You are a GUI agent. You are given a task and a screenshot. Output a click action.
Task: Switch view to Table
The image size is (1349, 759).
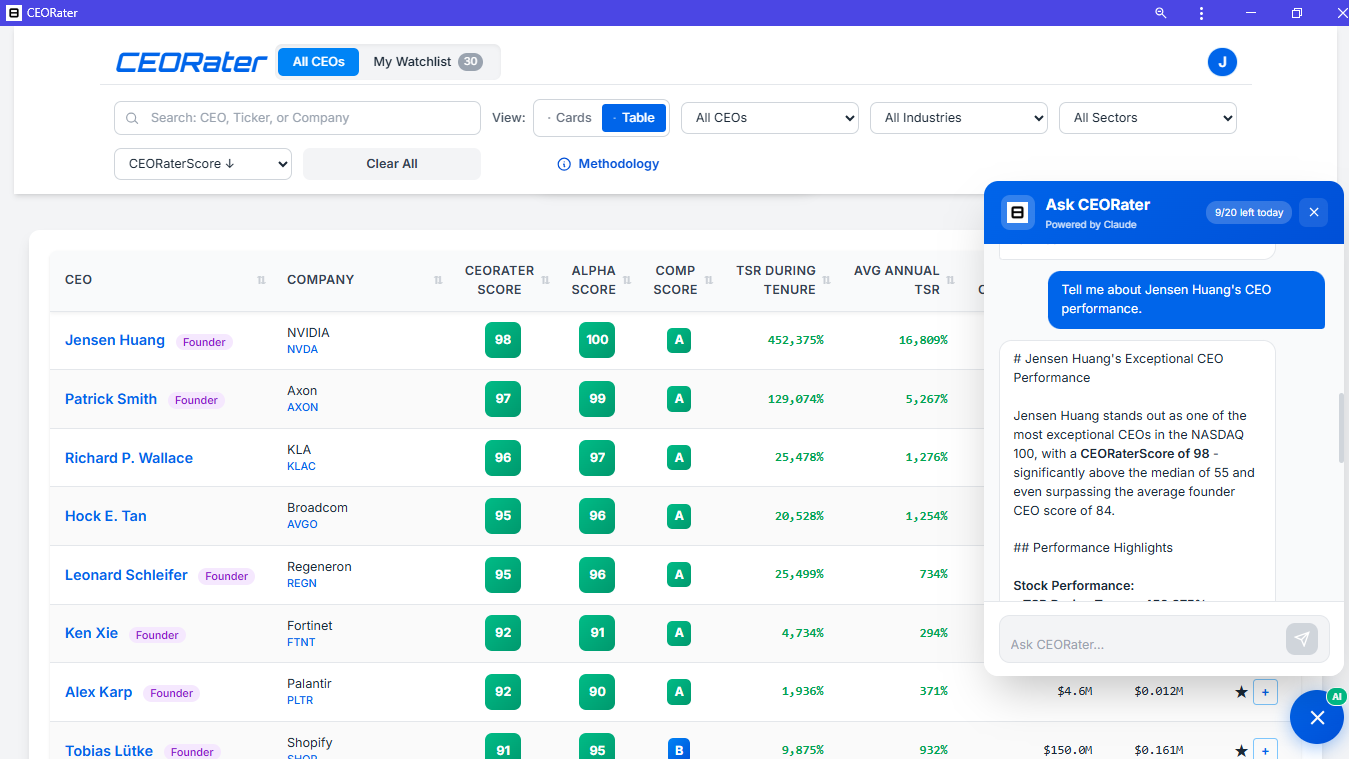[634, 118]
